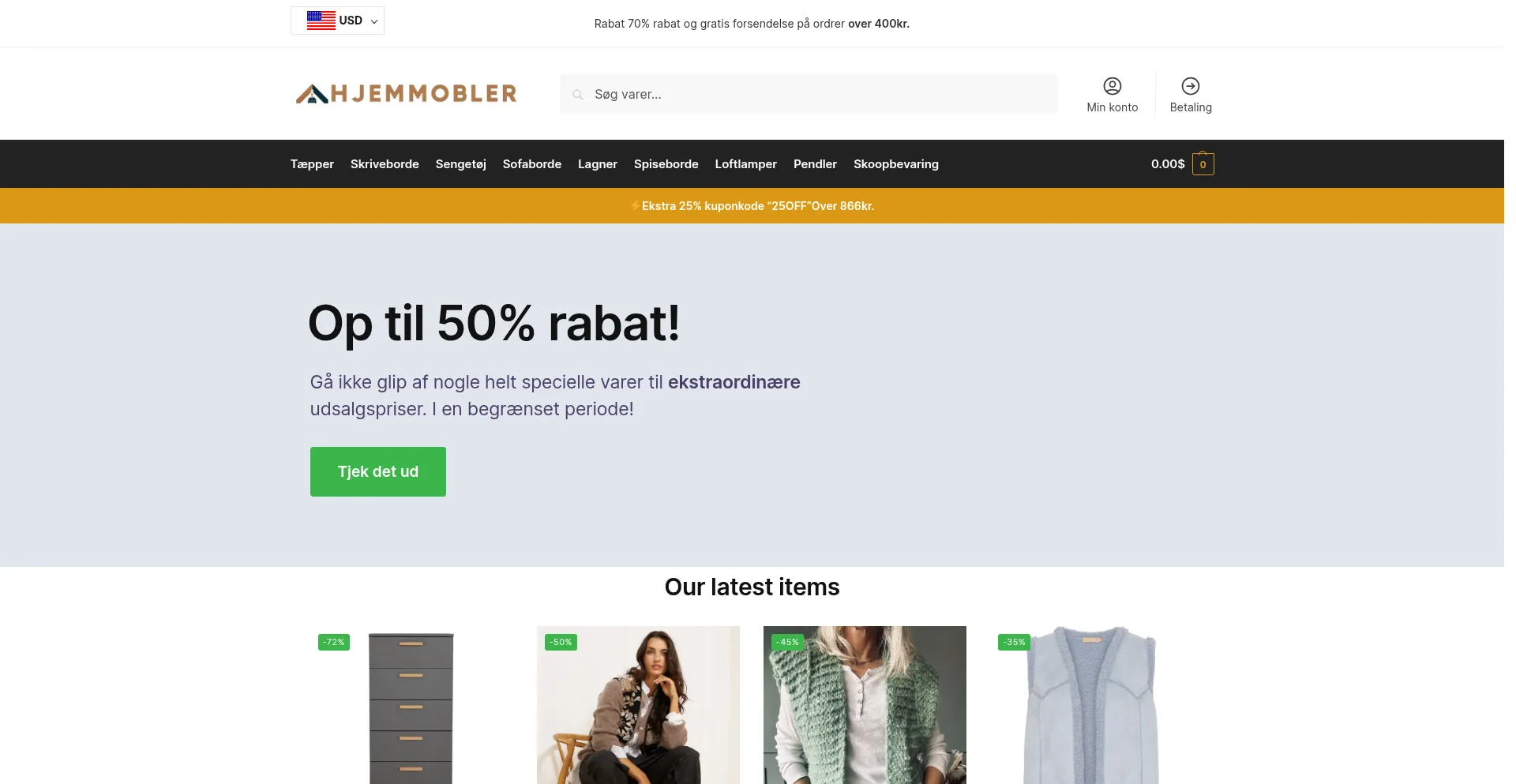Click the Hjemmobler logo
The height and width of the screenshot is (784, 1516).
pyautogui.click(x=406, y=93)
